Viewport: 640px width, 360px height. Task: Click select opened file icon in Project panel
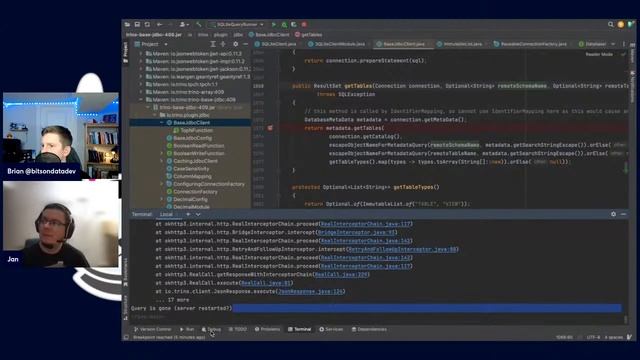223,44
